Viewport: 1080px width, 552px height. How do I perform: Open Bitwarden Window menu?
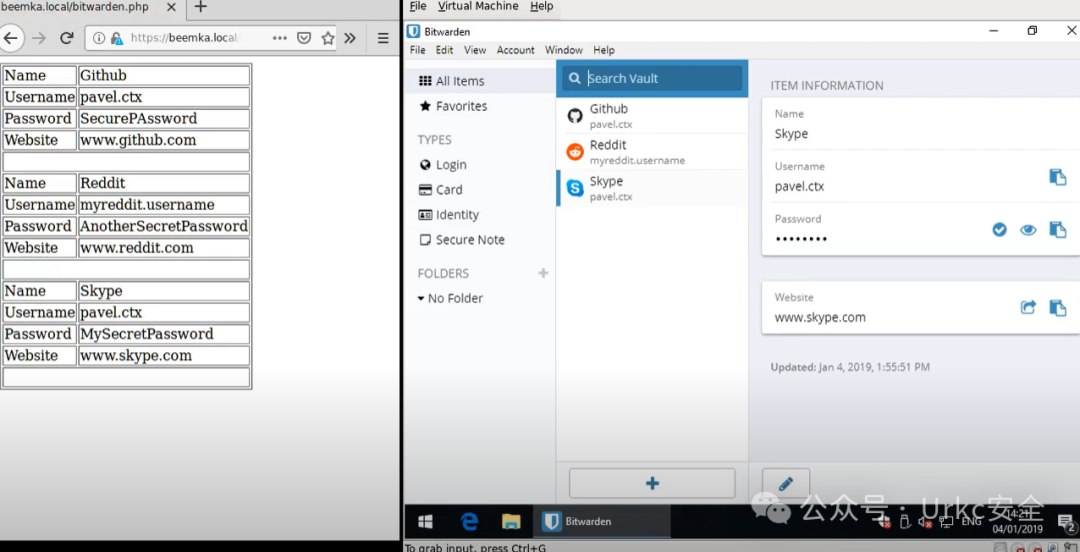tap(563, 50)
